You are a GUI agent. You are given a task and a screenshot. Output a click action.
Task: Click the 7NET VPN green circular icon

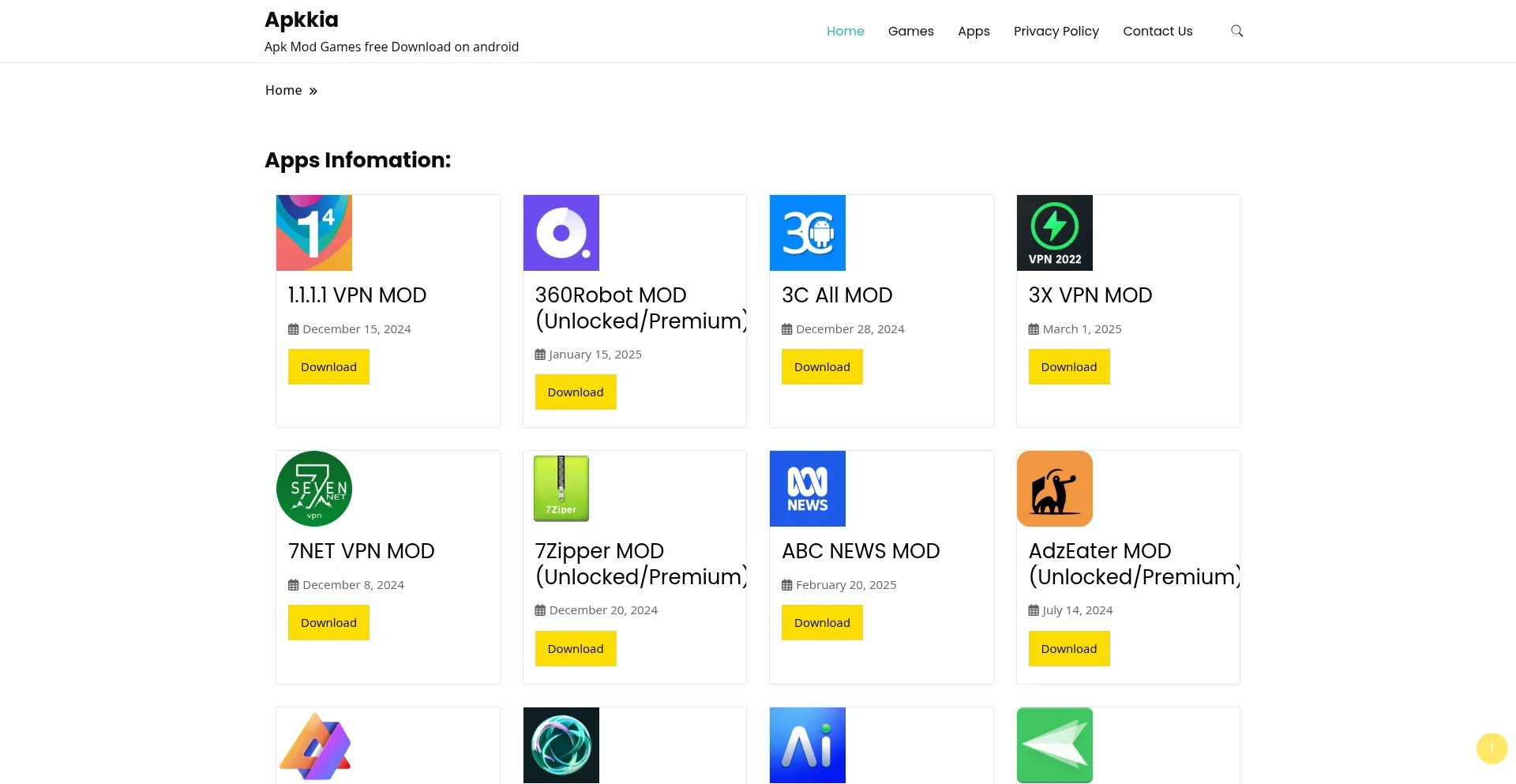point(314,489)
